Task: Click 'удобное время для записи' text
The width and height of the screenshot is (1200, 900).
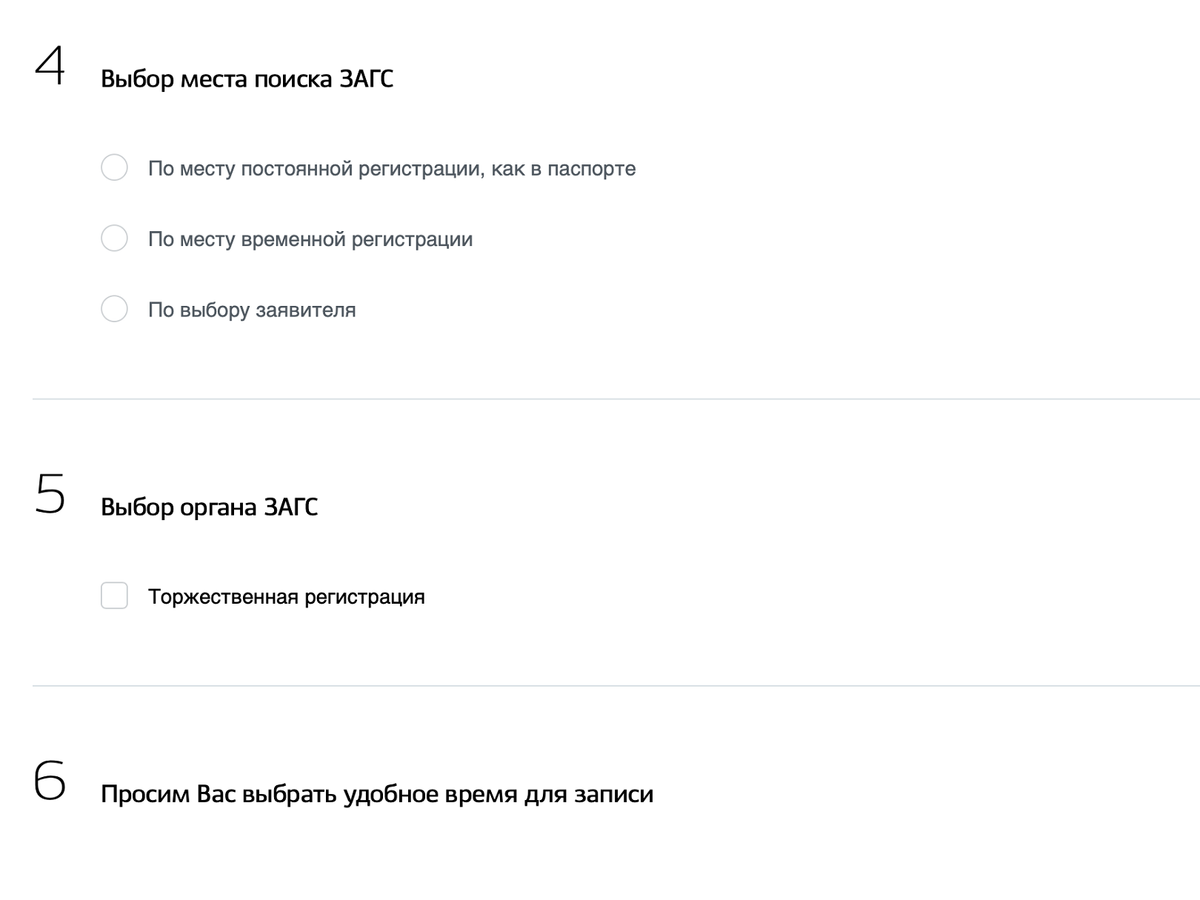Action: [498, 795]
